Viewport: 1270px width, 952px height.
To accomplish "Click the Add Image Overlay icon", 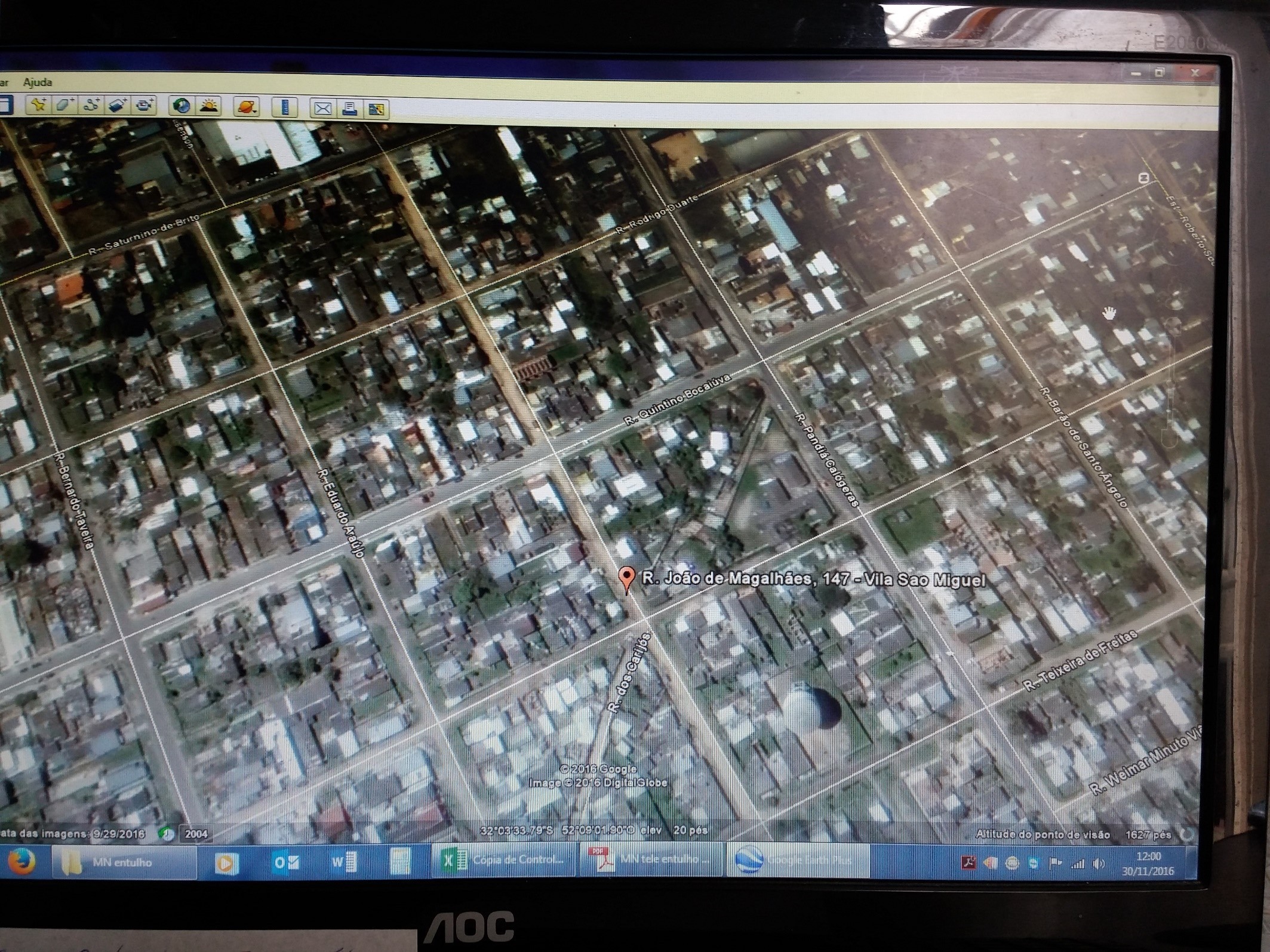I will (118, 106).
